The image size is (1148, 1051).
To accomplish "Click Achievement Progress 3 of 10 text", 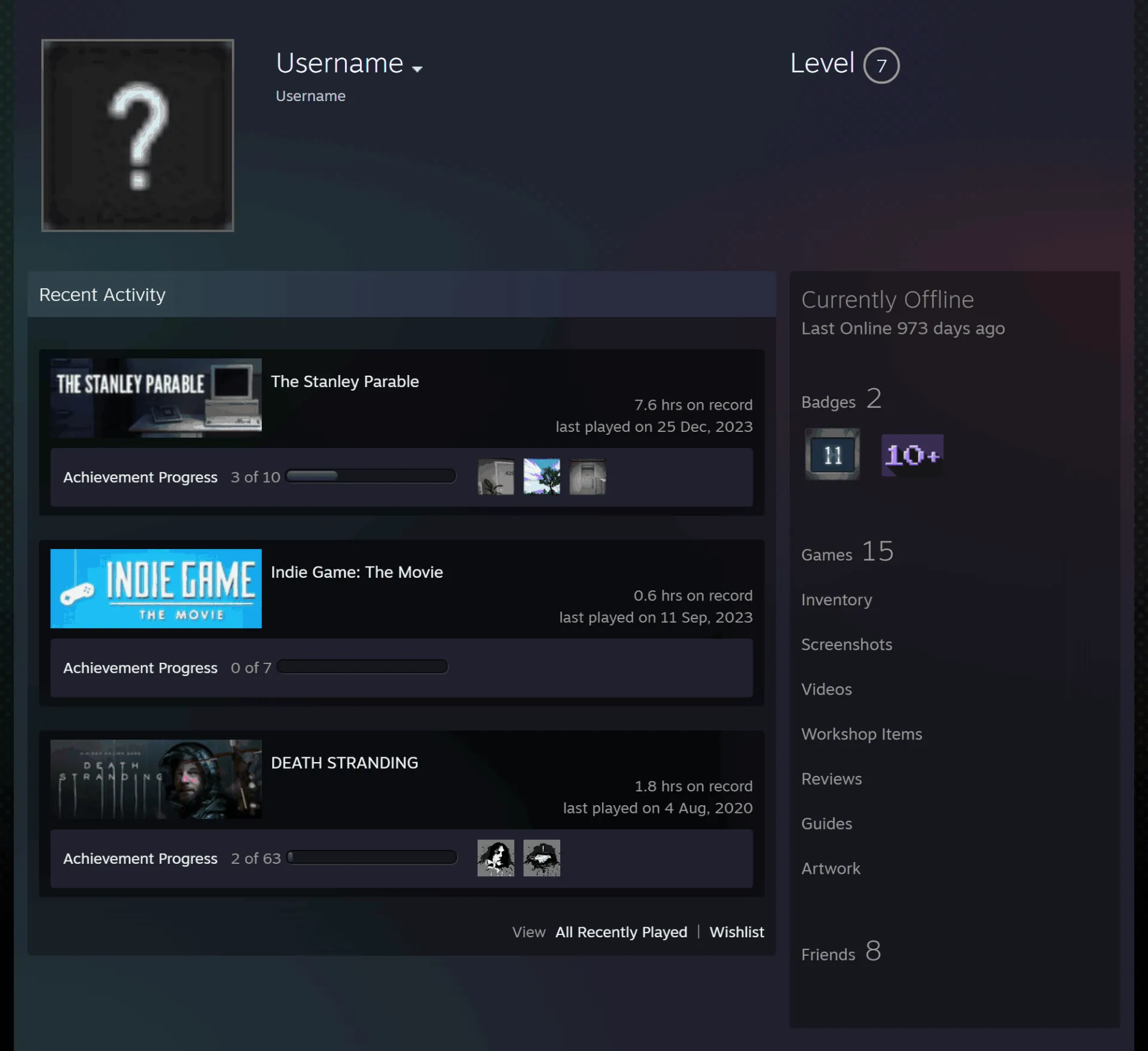I will click(172, 477).
